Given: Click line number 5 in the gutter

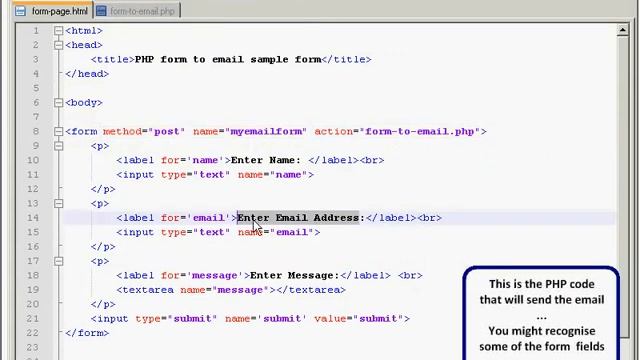Looking at the screenshot, I should pyautogui.click(x=36, y=88).
